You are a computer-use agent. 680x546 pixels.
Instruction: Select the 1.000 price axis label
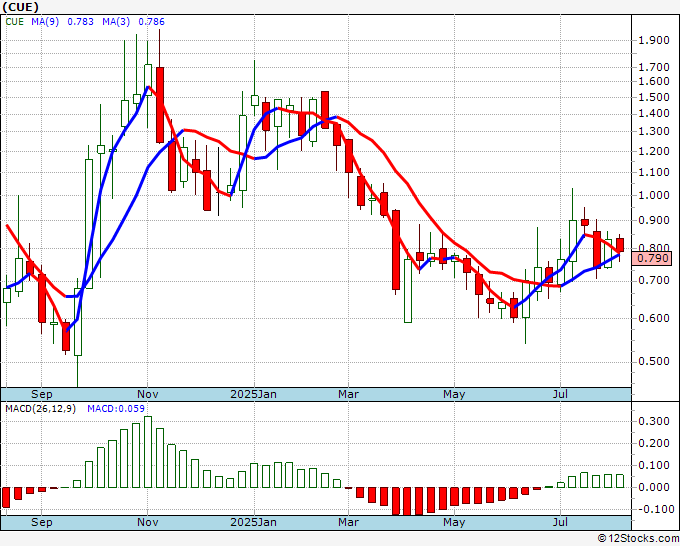[x=654, y=195]
